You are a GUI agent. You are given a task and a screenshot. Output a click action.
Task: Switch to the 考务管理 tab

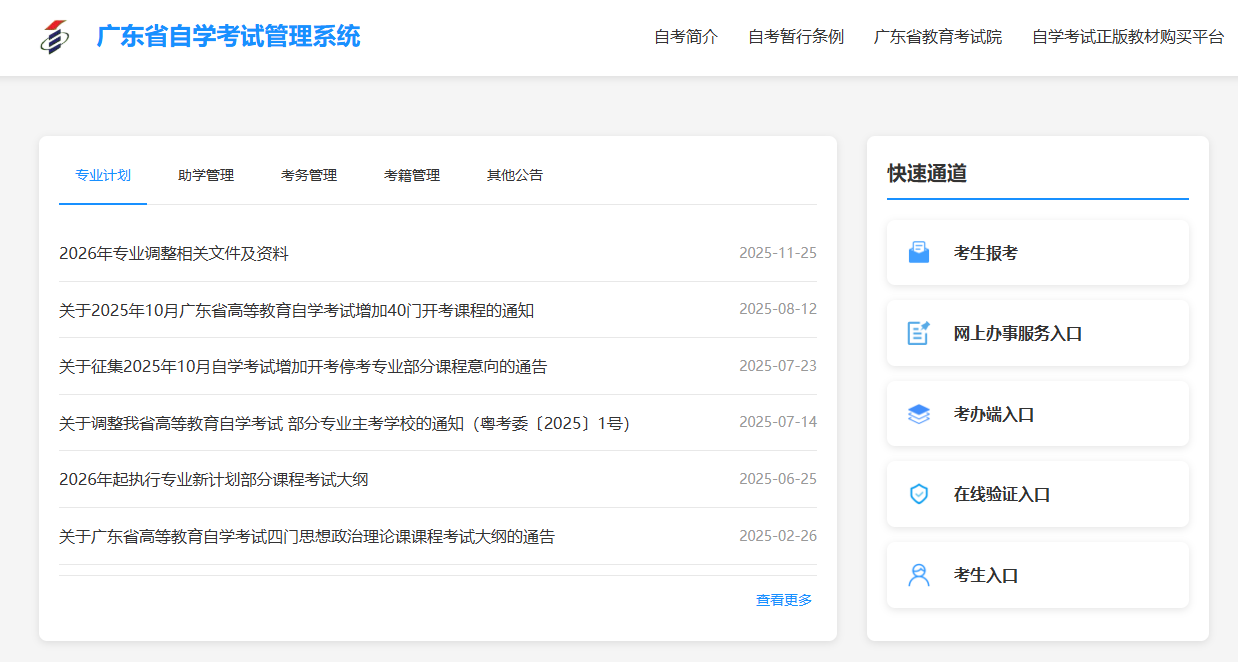[309, 175]
